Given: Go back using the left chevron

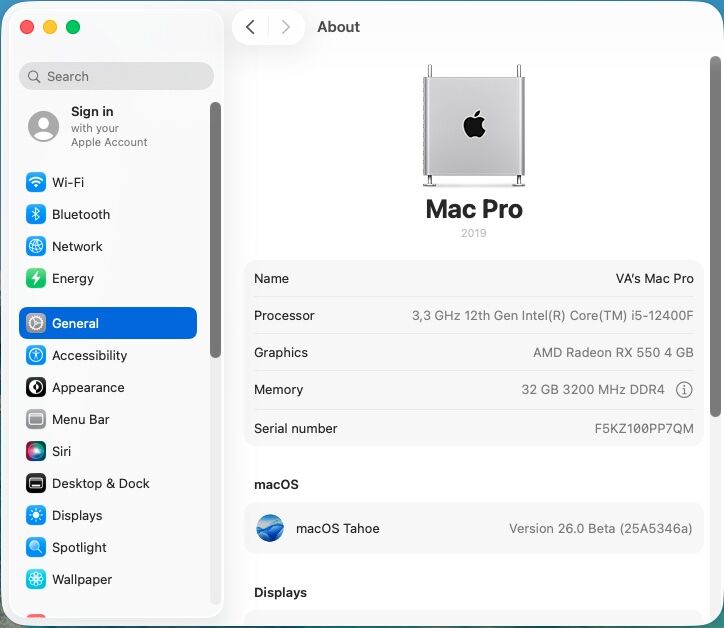Looking at the screenshot, I should click(250, 27).
